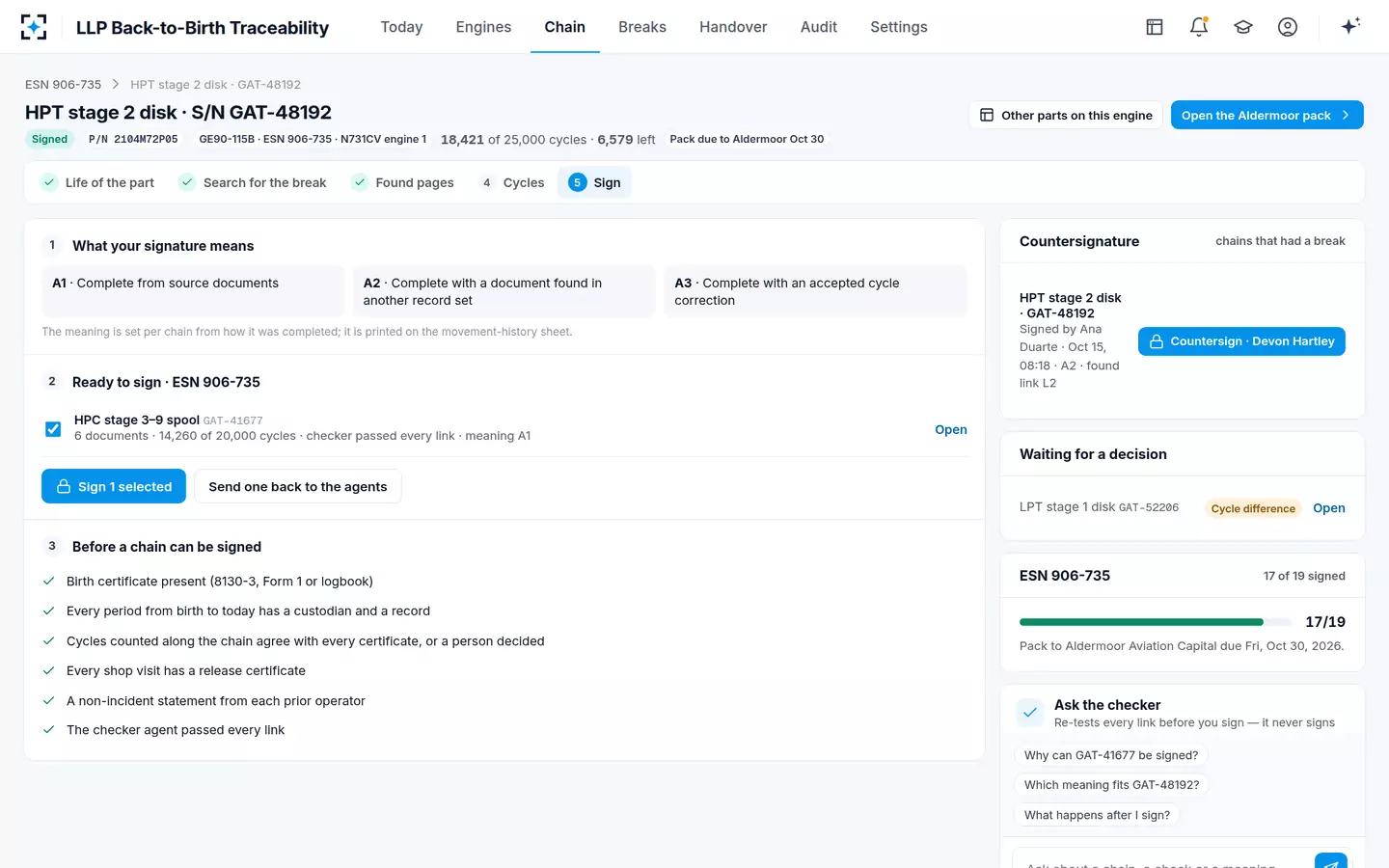The height and width of the screenshot is (868, 1389).
Task: Send the question to the checker
Action: tap(1330, 860)
